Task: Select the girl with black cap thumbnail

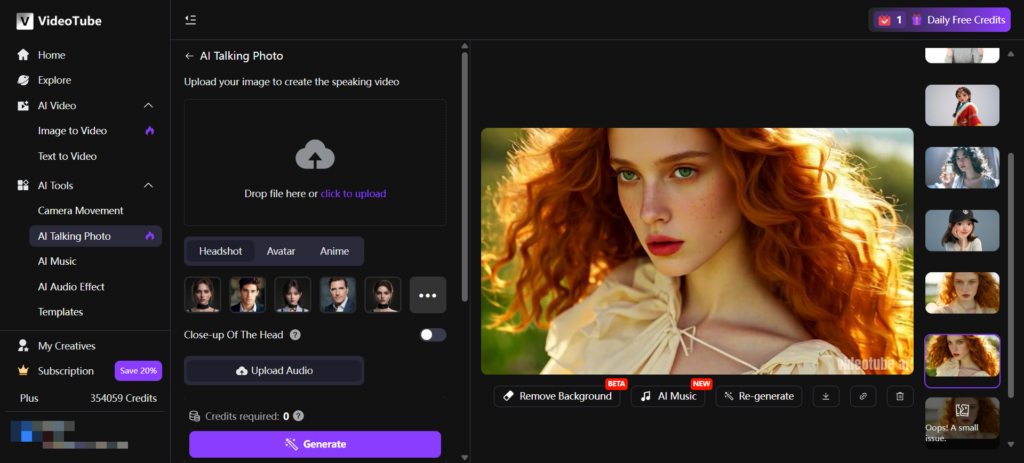Action: (962, 231)
